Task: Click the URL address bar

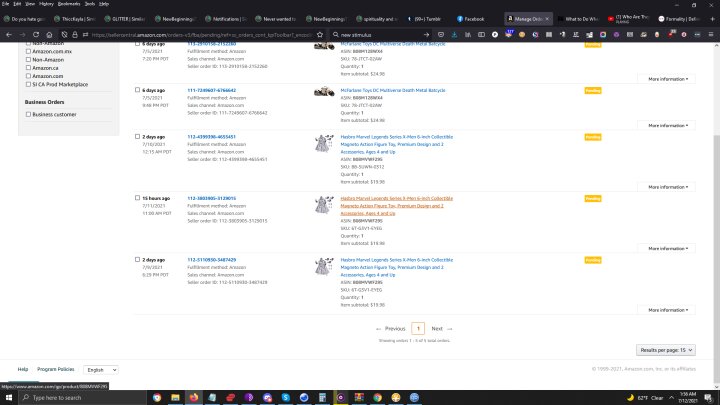Action: pyautogui.click(x=201, y=34)
